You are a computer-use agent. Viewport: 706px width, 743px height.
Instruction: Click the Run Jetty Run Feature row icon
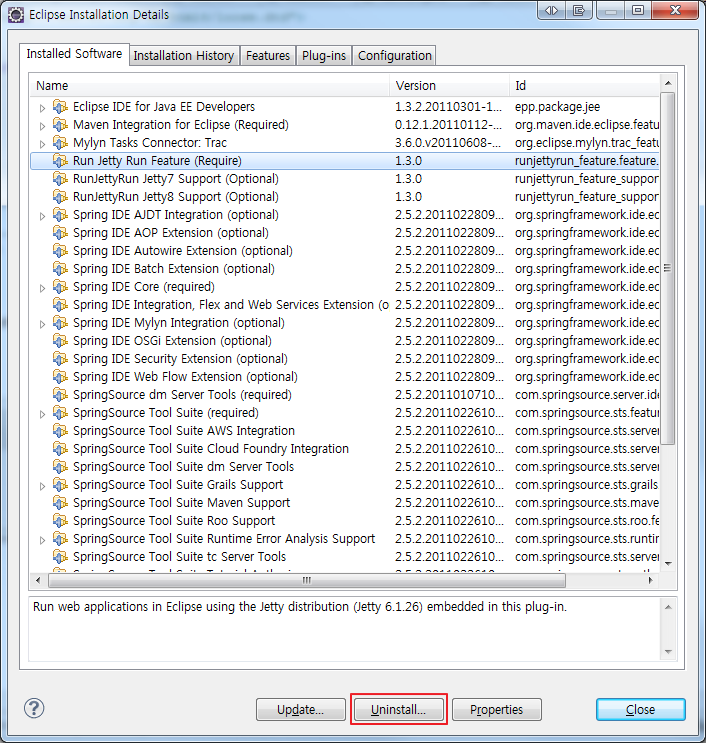click(x=60, y=161)
